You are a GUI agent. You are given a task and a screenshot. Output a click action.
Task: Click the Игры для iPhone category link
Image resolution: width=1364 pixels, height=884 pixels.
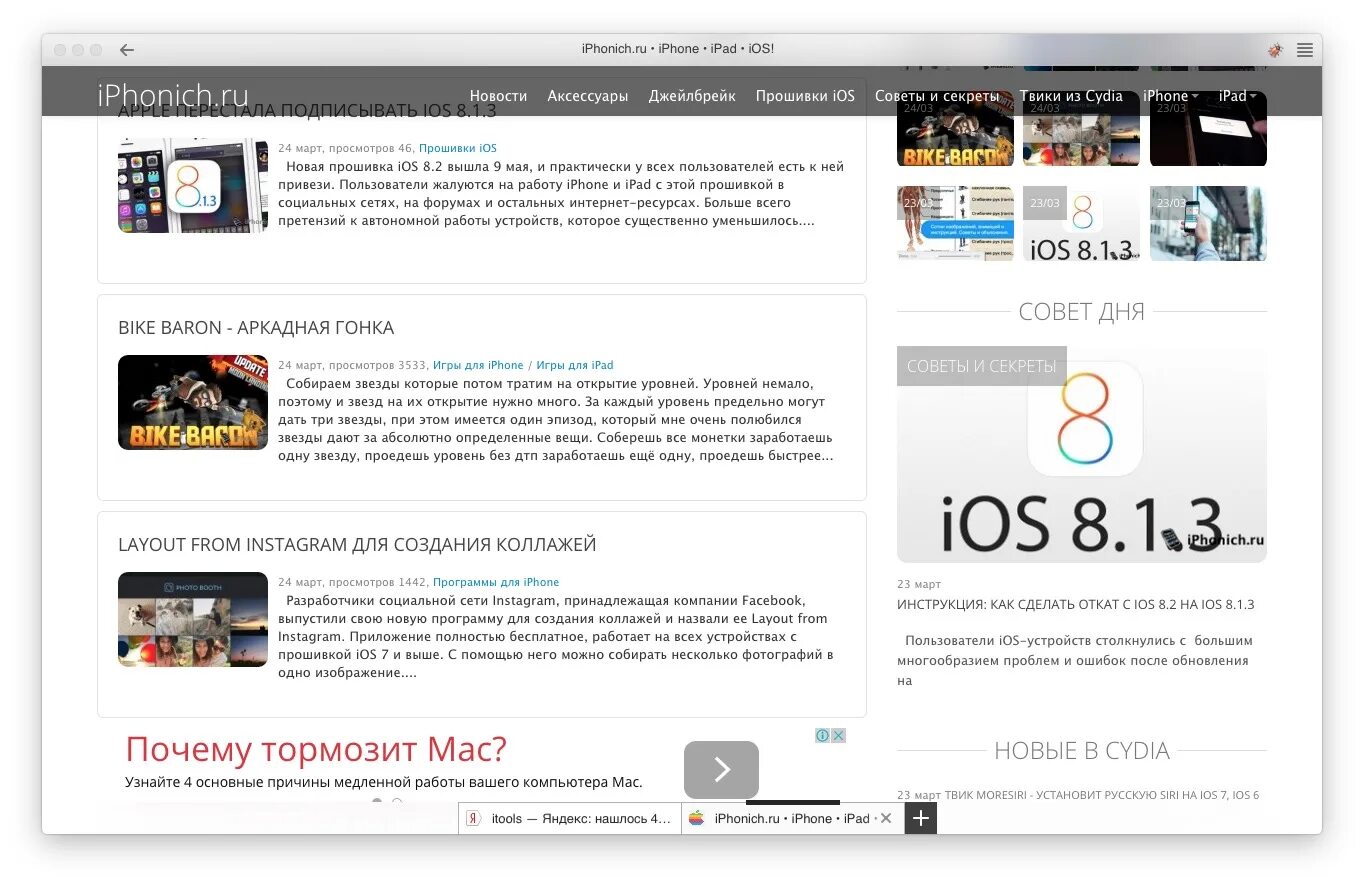coord(478,365)
